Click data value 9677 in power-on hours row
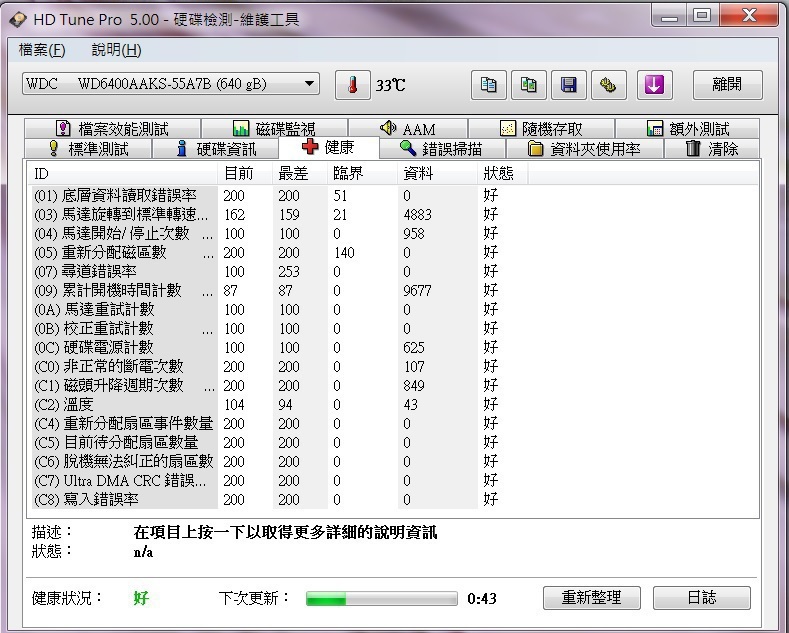This screenshot has width=789, height=633. pos(417,290)
